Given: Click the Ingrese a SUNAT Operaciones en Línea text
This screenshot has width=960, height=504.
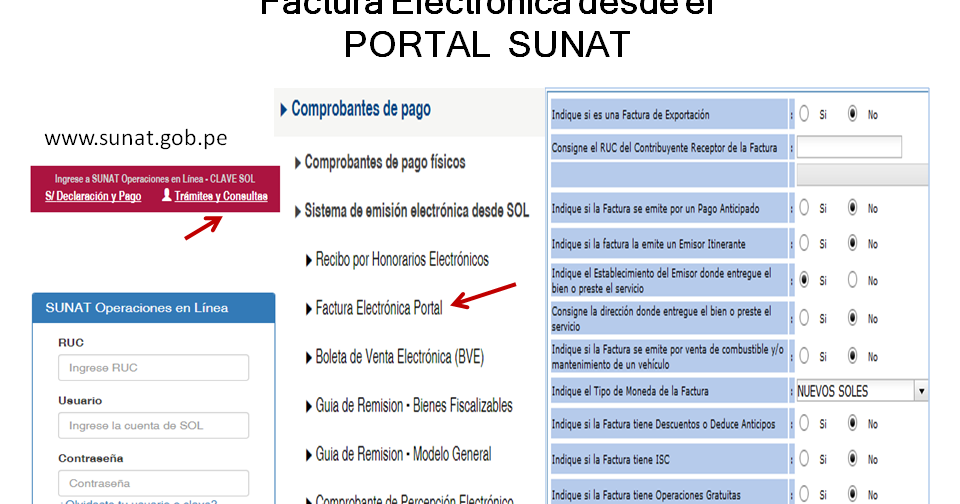Looking at the screenshot, I should tap(155, 179).
